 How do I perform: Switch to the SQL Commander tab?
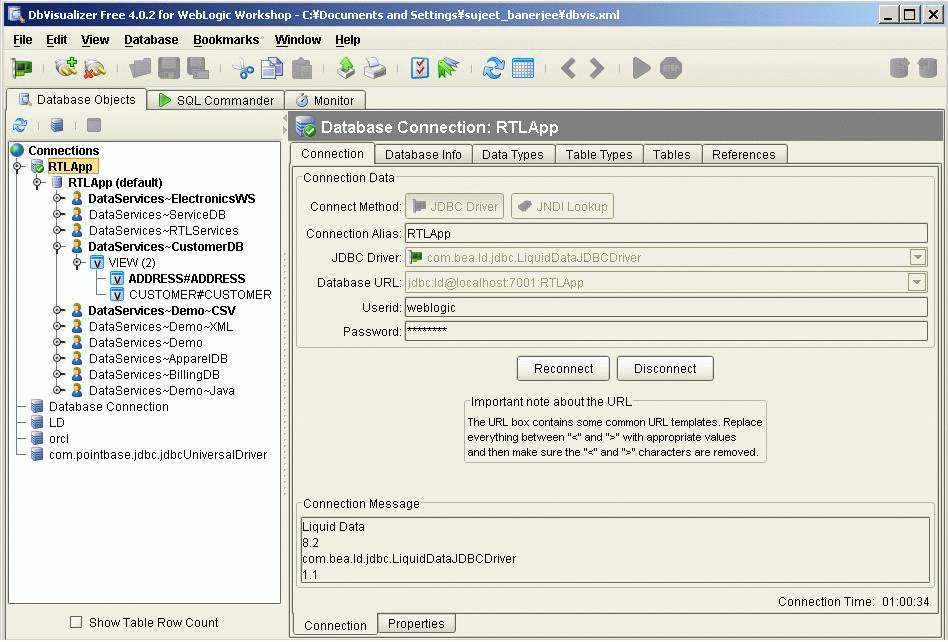coord(216,100)
